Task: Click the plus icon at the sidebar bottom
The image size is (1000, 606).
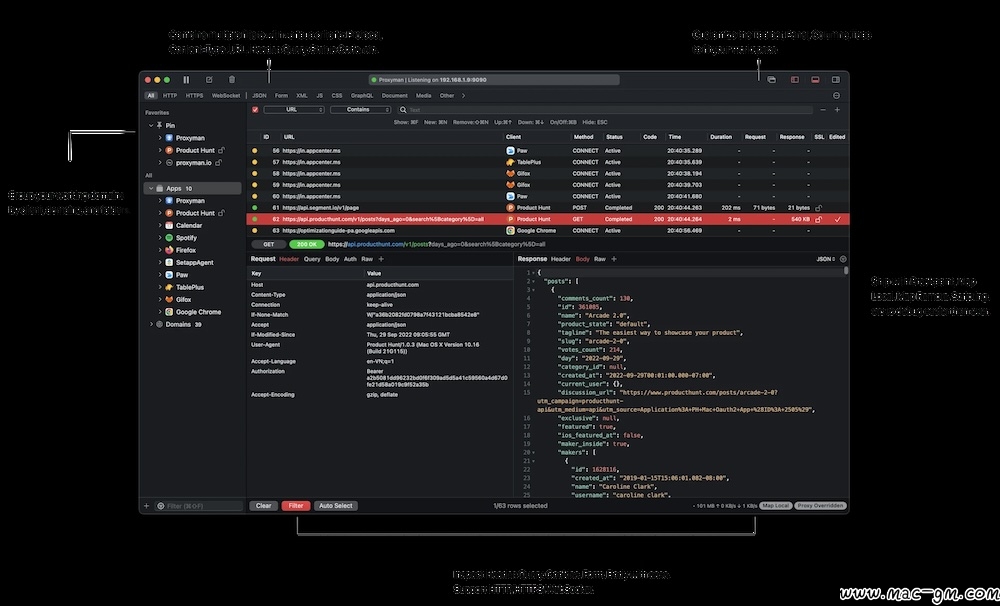Action: [146, 506]
